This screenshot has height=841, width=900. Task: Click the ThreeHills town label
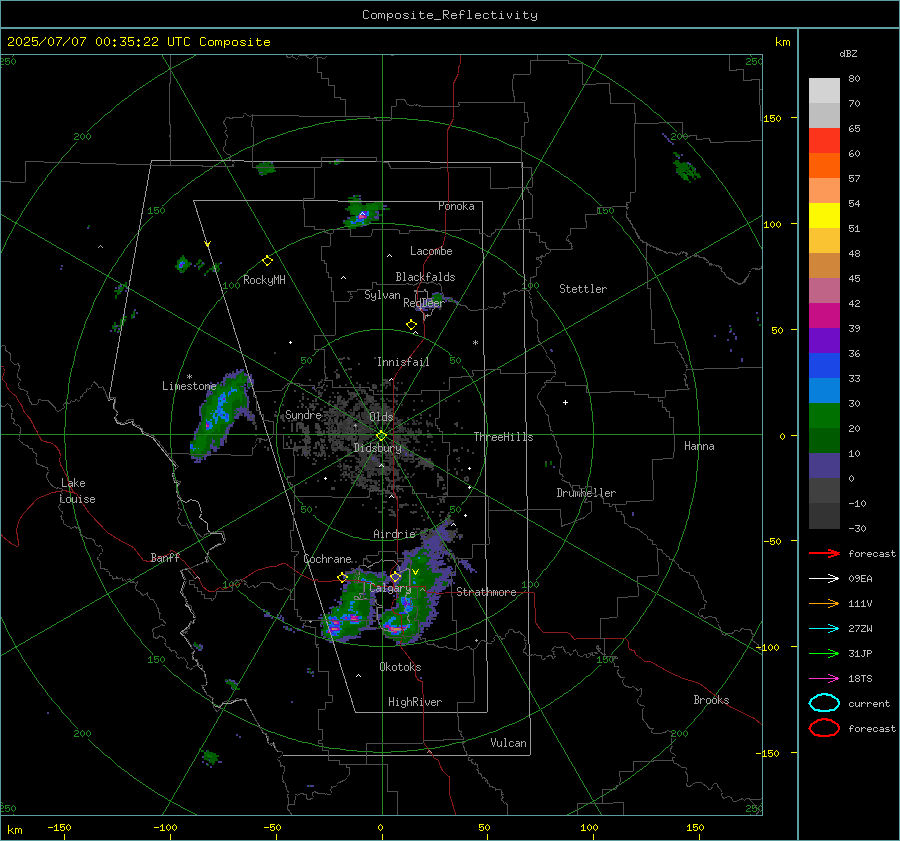[x=503, y=437]
